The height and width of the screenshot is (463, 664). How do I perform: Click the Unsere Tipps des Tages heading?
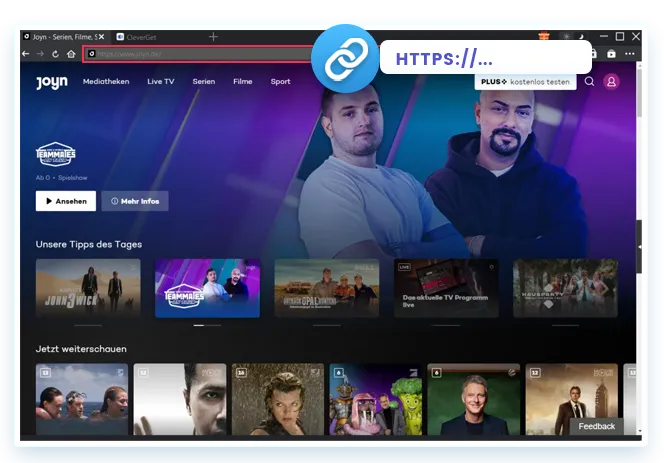coord(89,244)
